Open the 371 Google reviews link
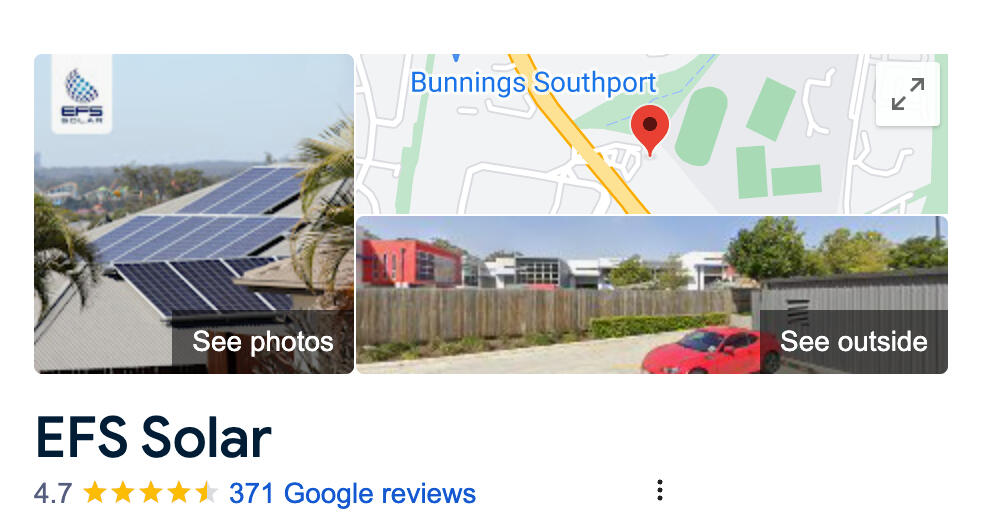Screen dimensions: 992x528 (352, 493)
